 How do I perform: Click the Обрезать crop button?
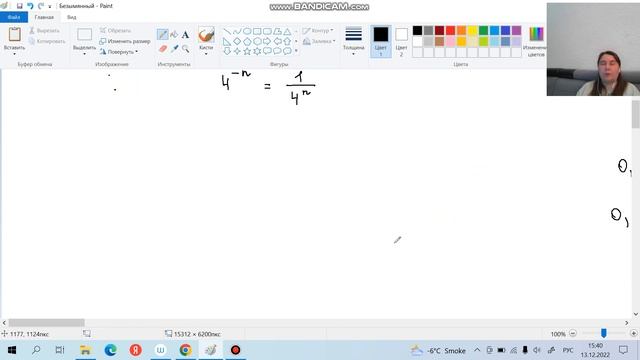click(x=116, y=31)
